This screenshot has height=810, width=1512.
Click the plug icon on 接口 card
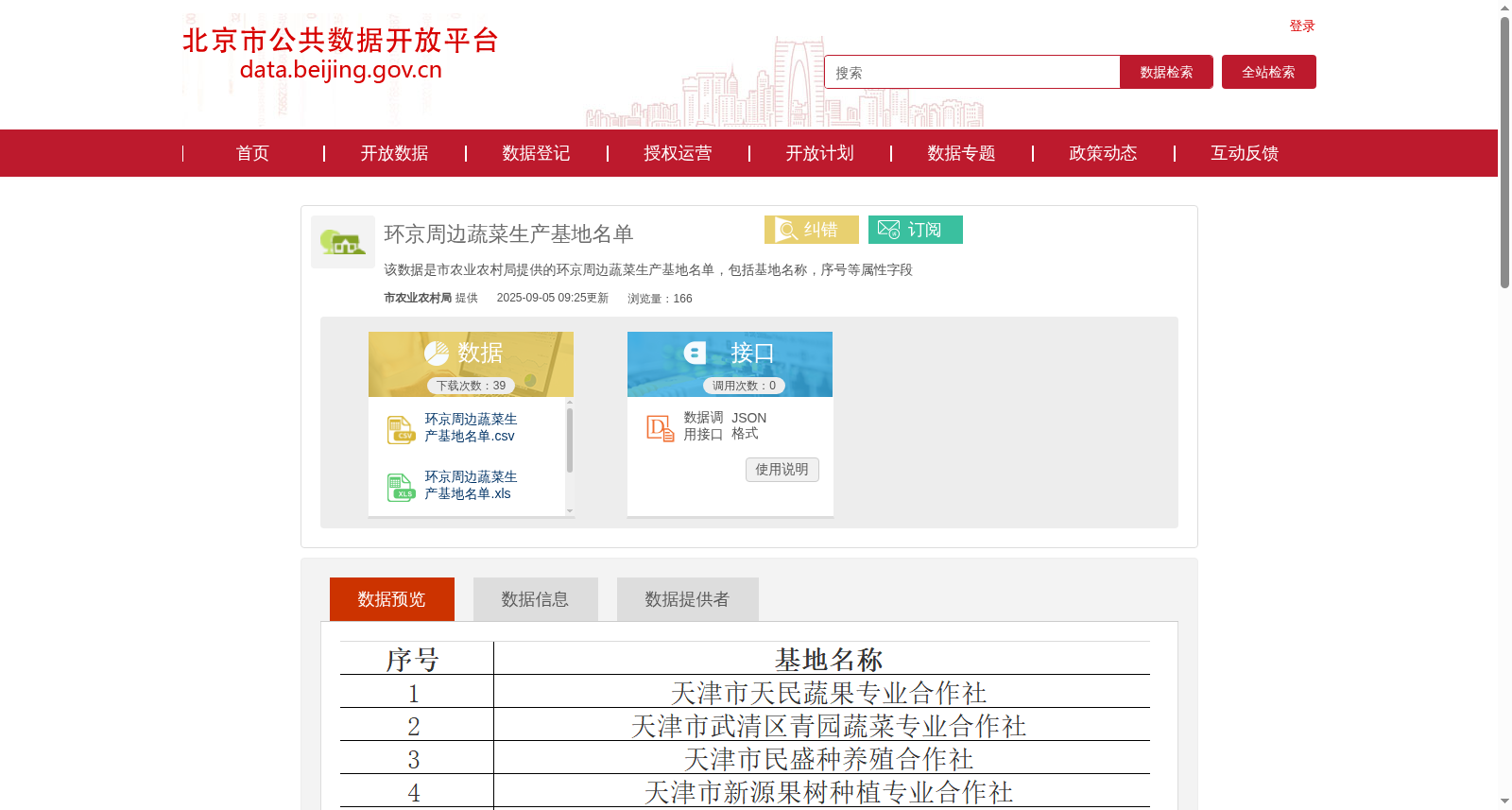696,353
